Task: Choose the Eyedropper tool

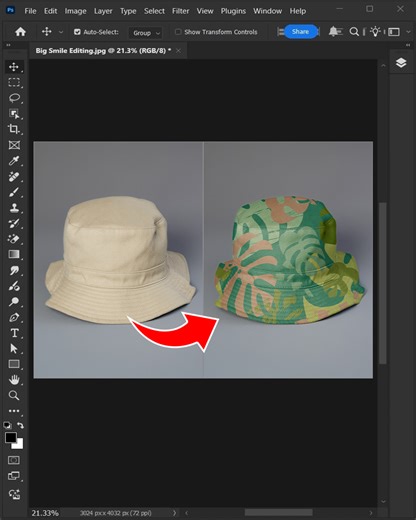Action: 14,161
